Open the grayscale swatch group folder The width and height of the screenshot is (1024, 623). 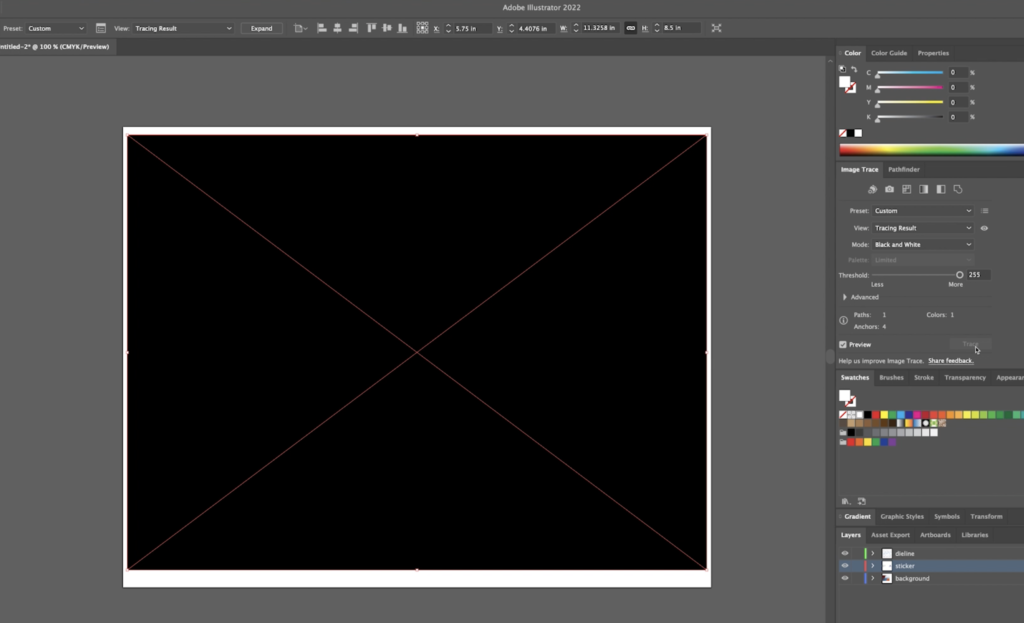tap(843, 432)
